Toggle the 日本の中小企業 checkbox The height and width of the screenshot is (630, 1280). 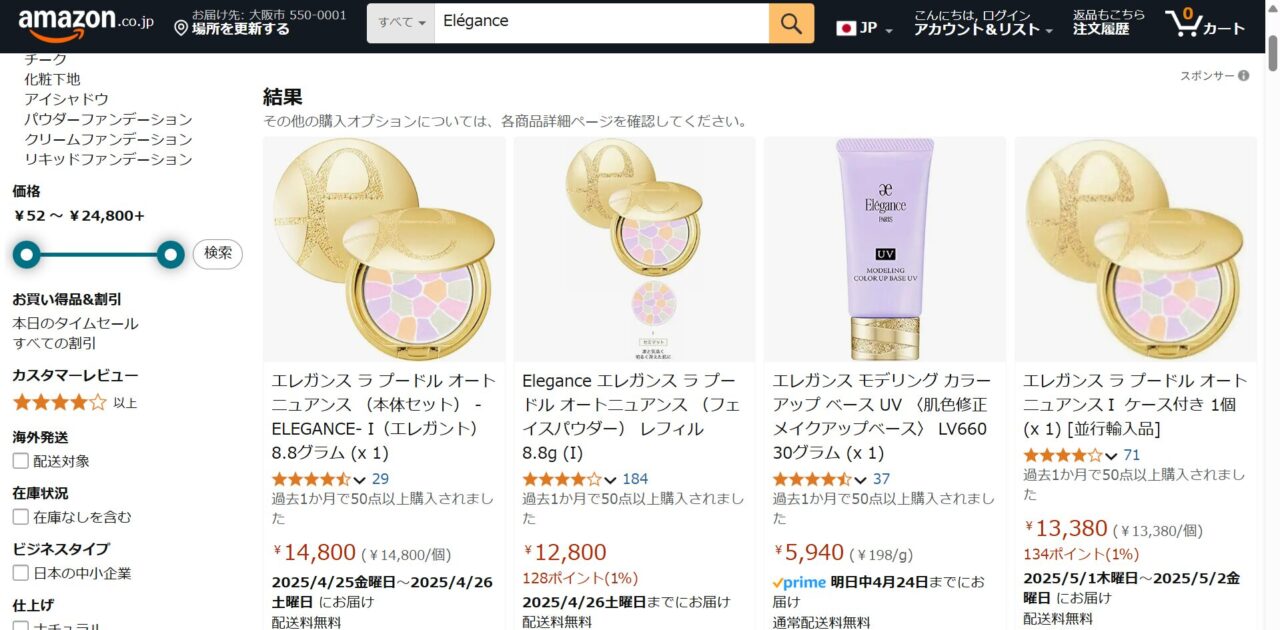coord(20,573)
